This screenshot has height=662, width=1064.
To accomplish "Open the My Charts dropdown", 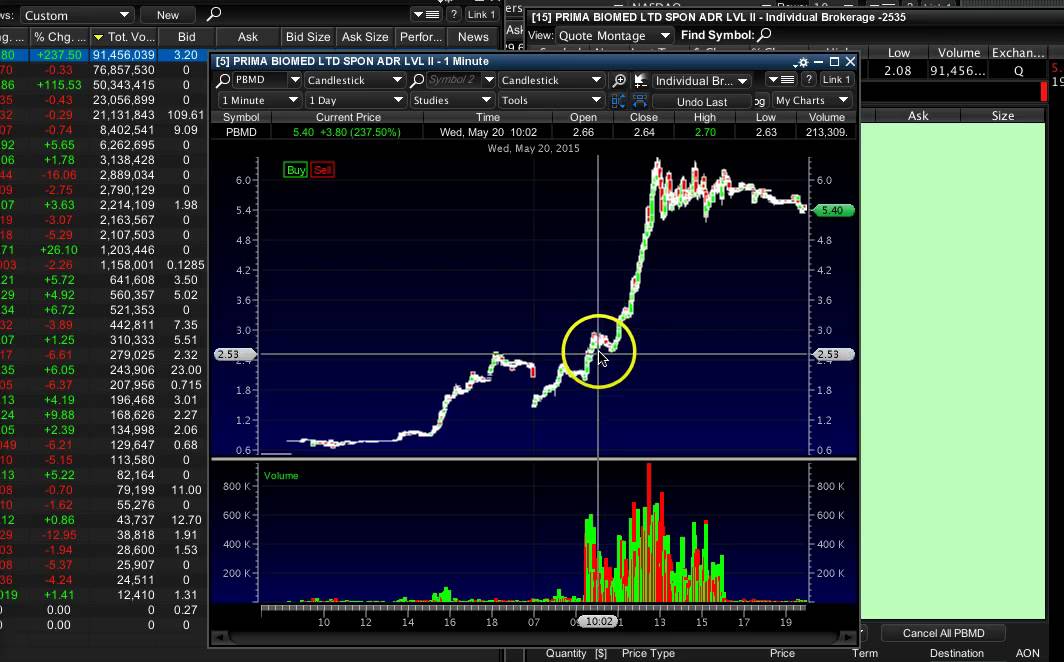I will (x=812, y=100).
